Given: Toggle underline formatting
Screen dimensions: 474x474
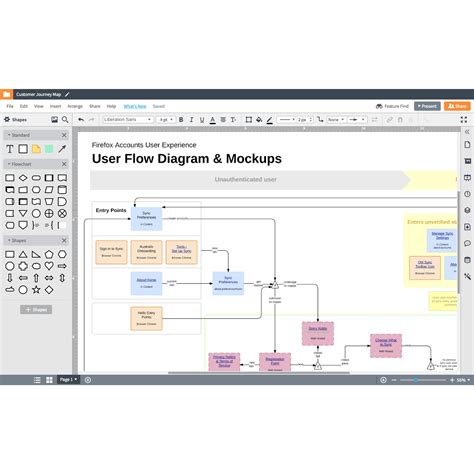Looking at the screenshot, I should (x=202, y=120).
